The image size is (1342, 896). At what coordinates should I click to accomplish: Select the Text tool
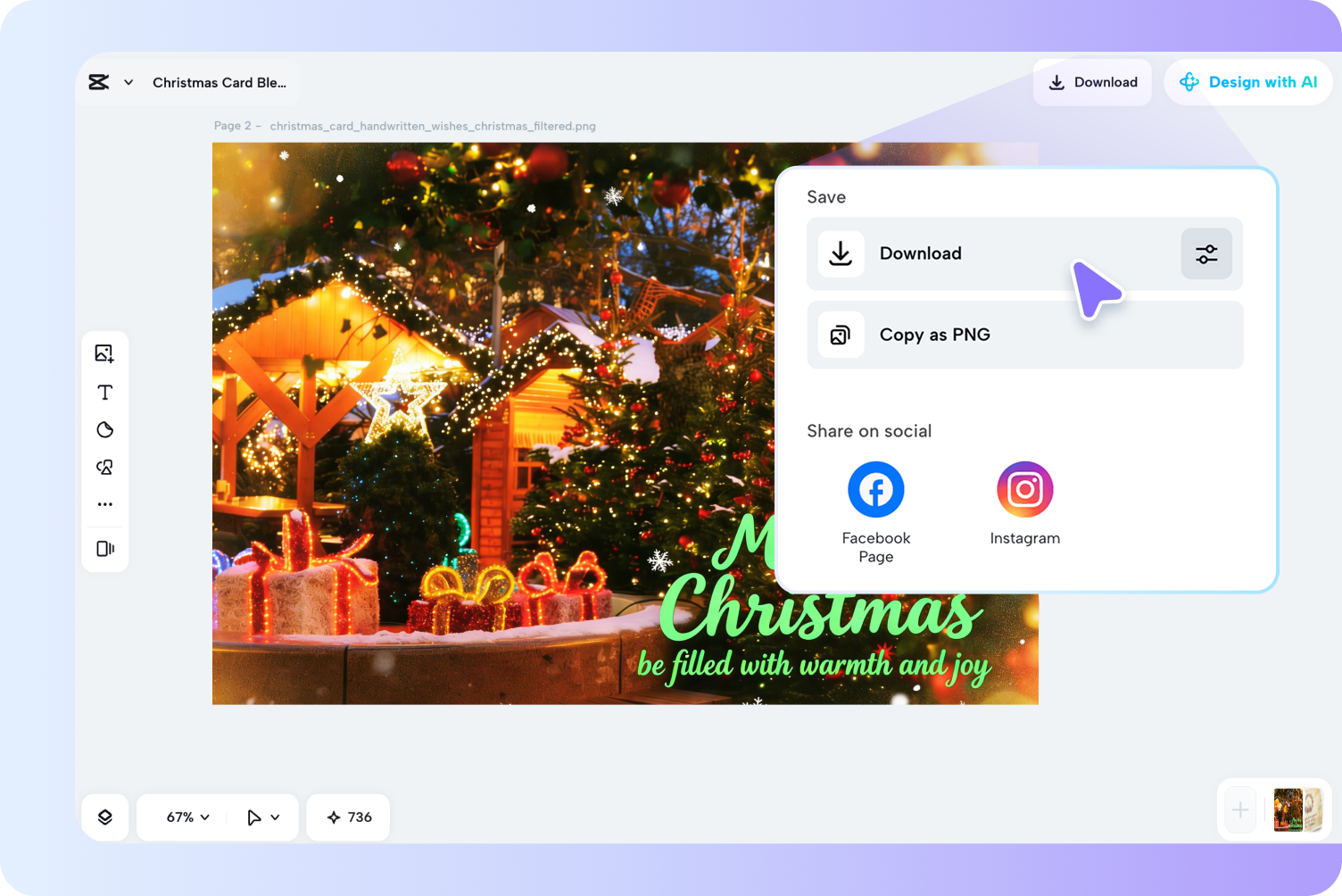104,393
